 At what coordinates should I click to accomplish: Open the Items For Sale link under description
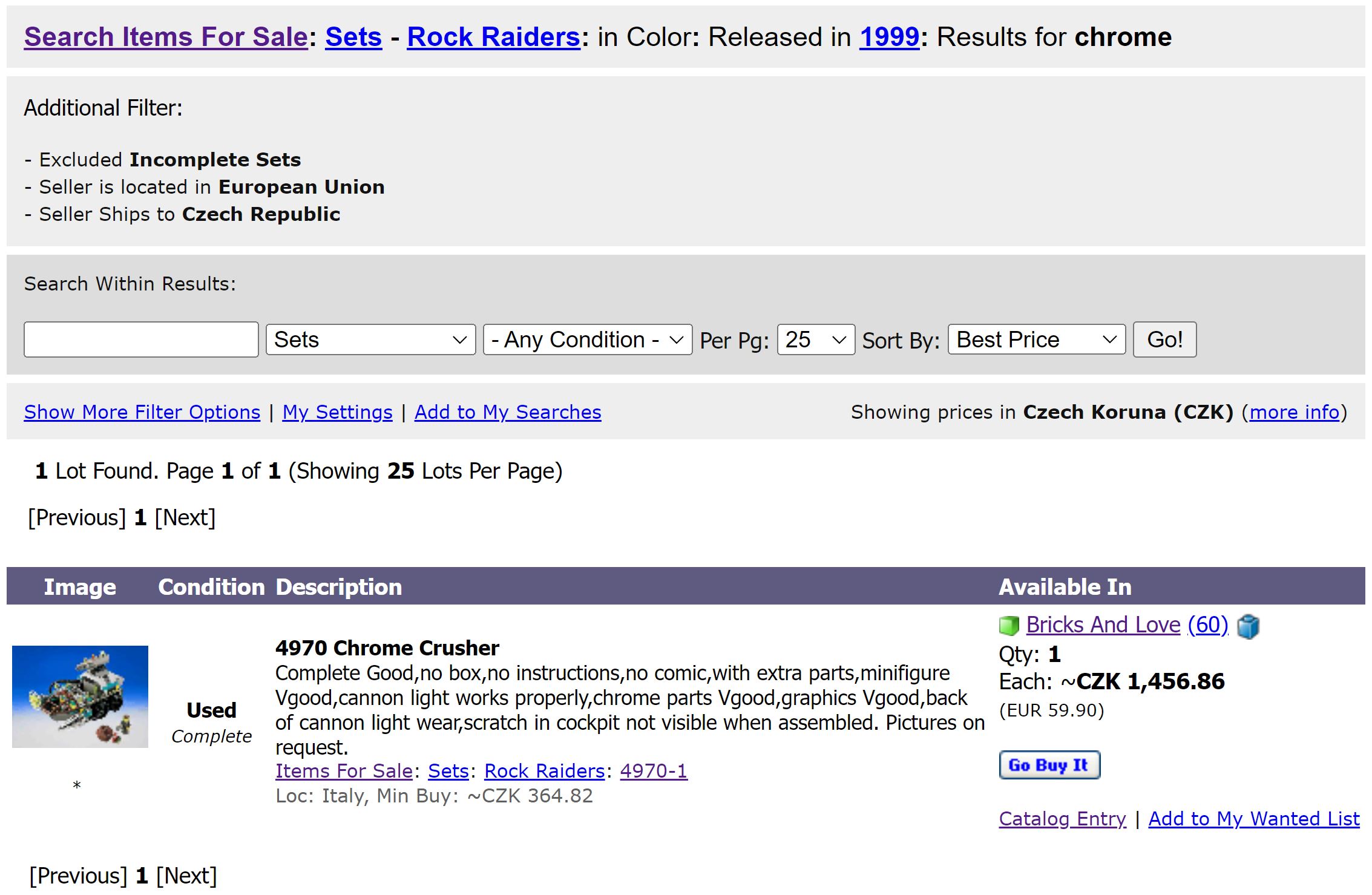click(344, 771)
